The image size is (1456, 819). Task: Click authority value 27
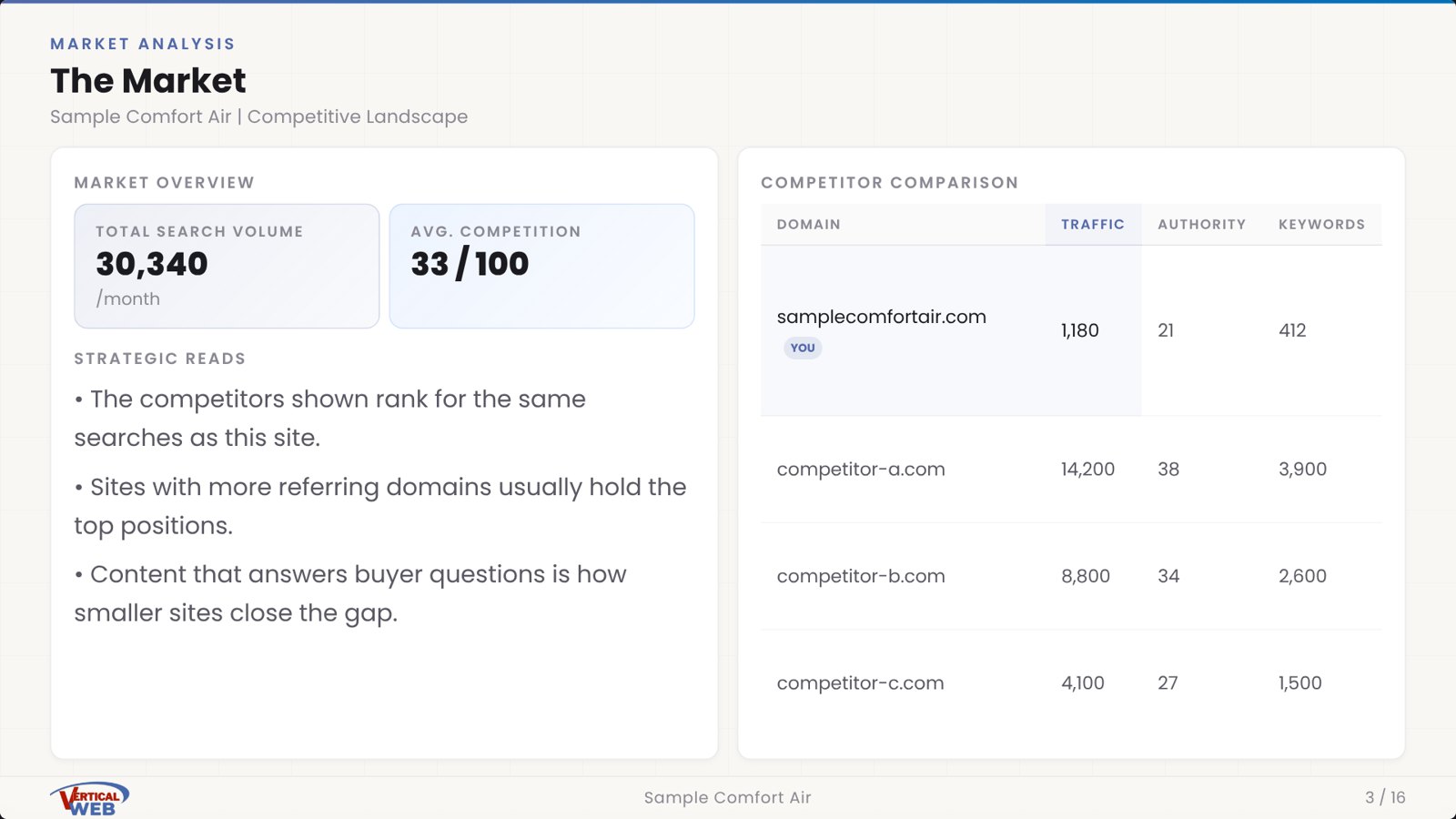pyautogui.click(x=1168, y=683)
